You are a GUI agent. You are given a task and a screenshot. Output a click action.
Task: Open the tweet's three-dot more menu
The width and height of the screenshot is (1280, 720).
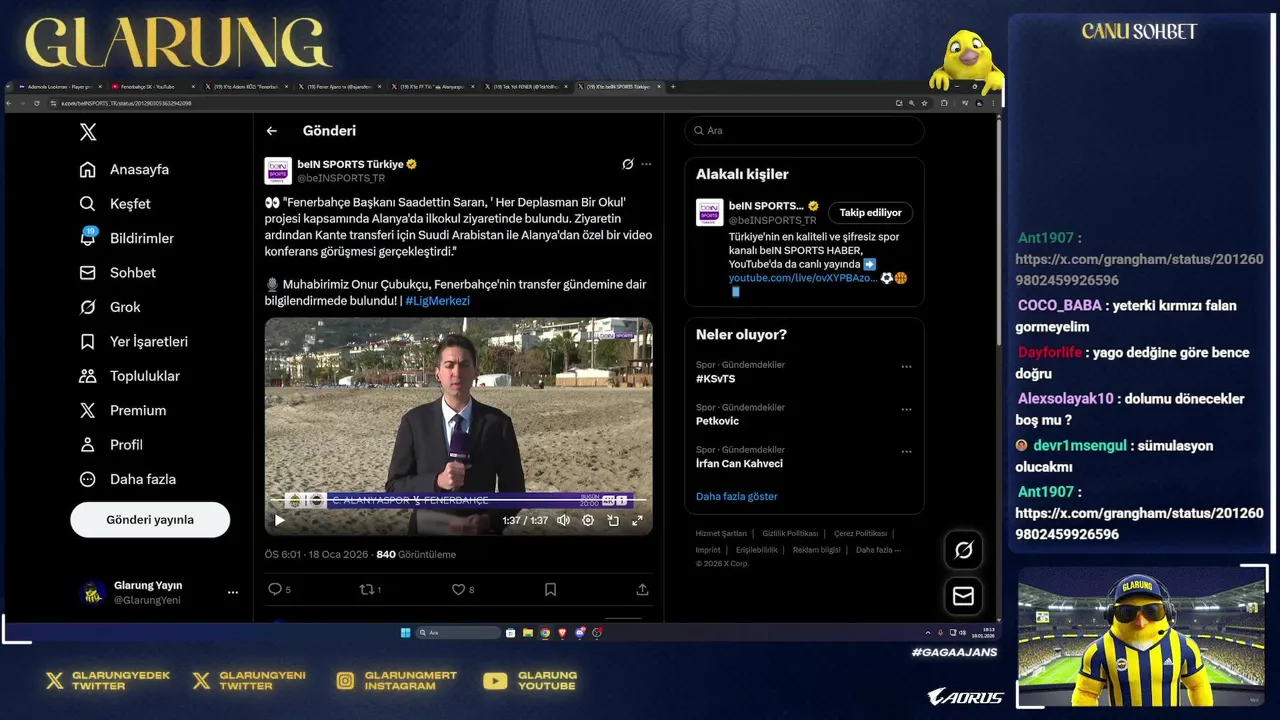(646, 164)
